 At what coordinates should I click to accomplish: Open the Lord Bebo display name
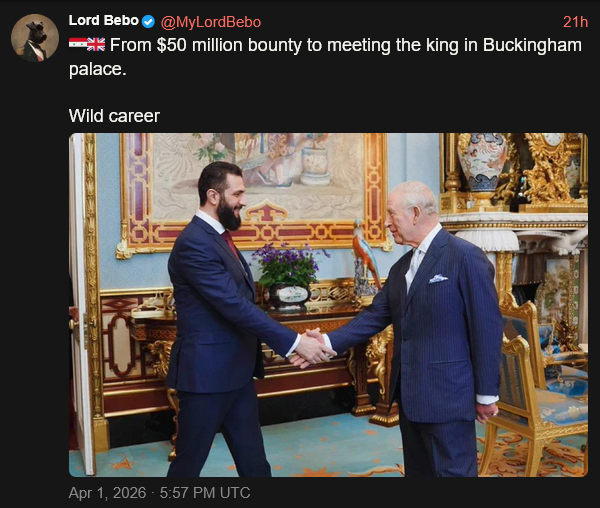tap(103, 21)
